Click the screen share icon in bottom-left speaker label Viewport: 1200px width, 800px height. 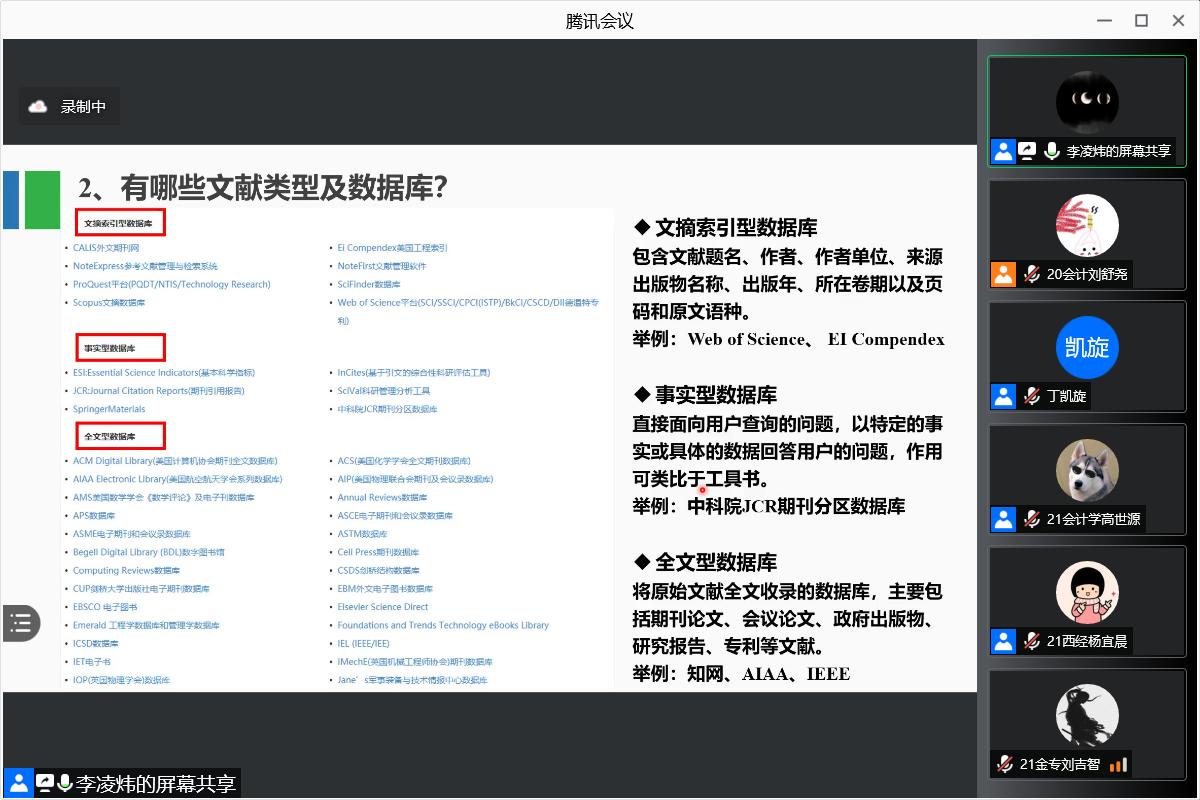(46, 783)
